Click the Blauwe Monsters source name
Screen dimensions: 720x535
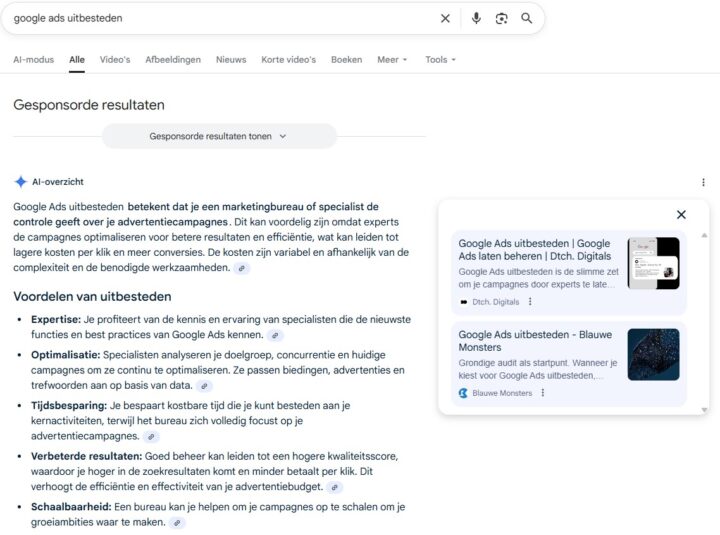pos(502,393)
